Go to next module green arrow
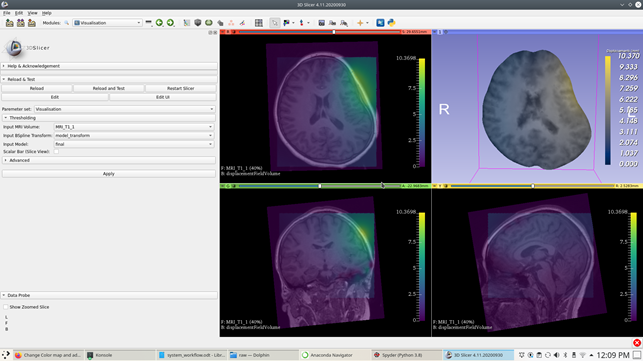The width and height of the screenshot is (643, 361). [x=170, y=23]
